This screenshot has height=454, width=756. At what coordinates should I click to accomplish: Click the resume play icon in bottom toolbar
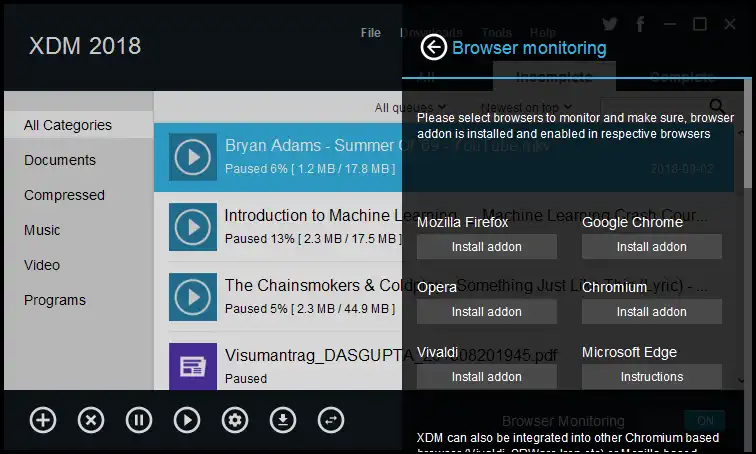point(187,420)
